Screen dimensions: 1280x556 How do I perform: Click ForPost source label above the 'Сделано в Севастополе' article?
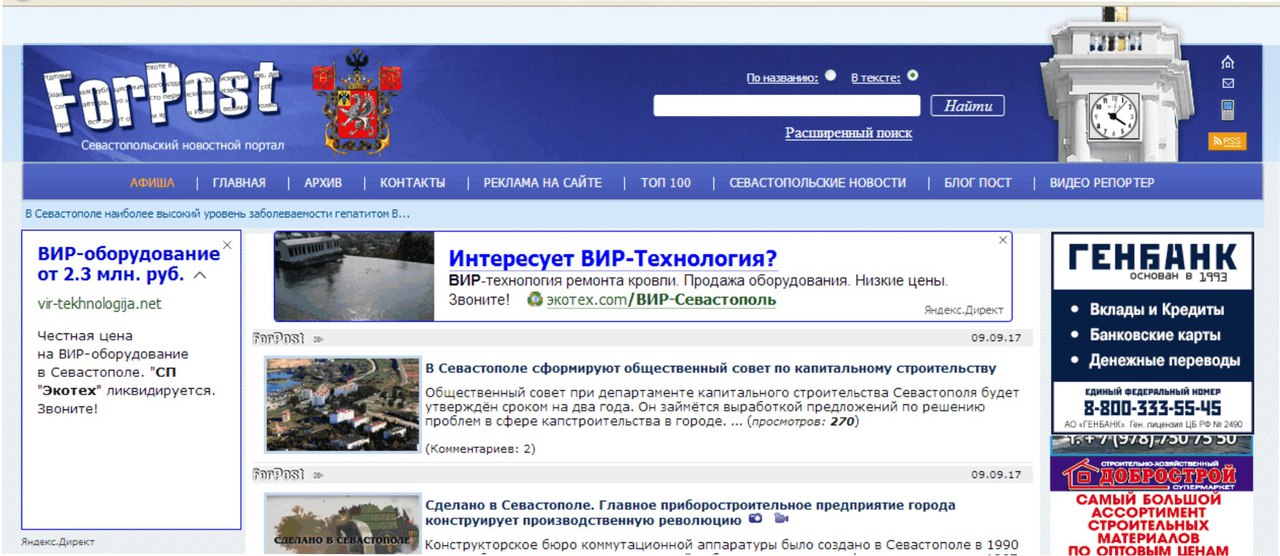click(x=279, y=474)
